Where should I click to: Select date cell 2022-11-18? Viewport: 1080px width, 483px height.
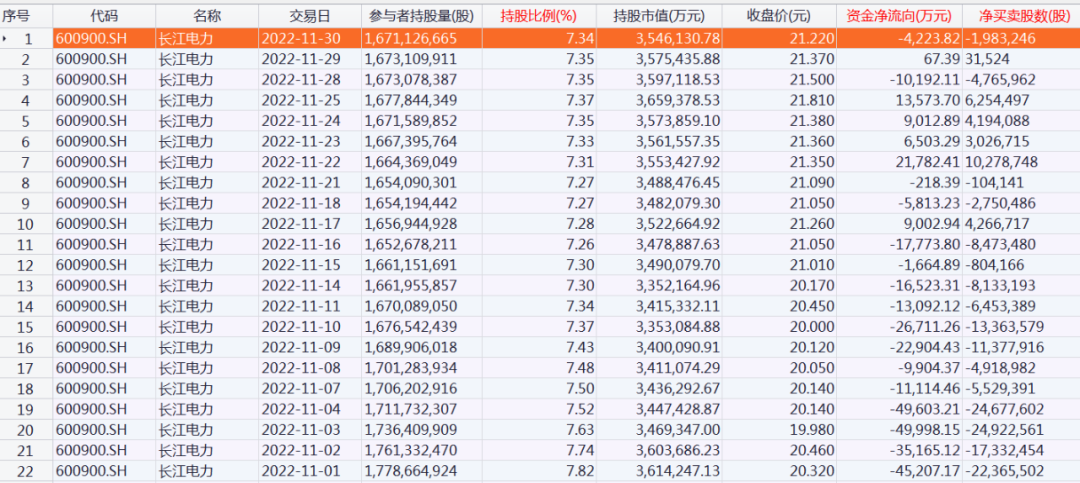pyautogui.click(x=301, y=203)
